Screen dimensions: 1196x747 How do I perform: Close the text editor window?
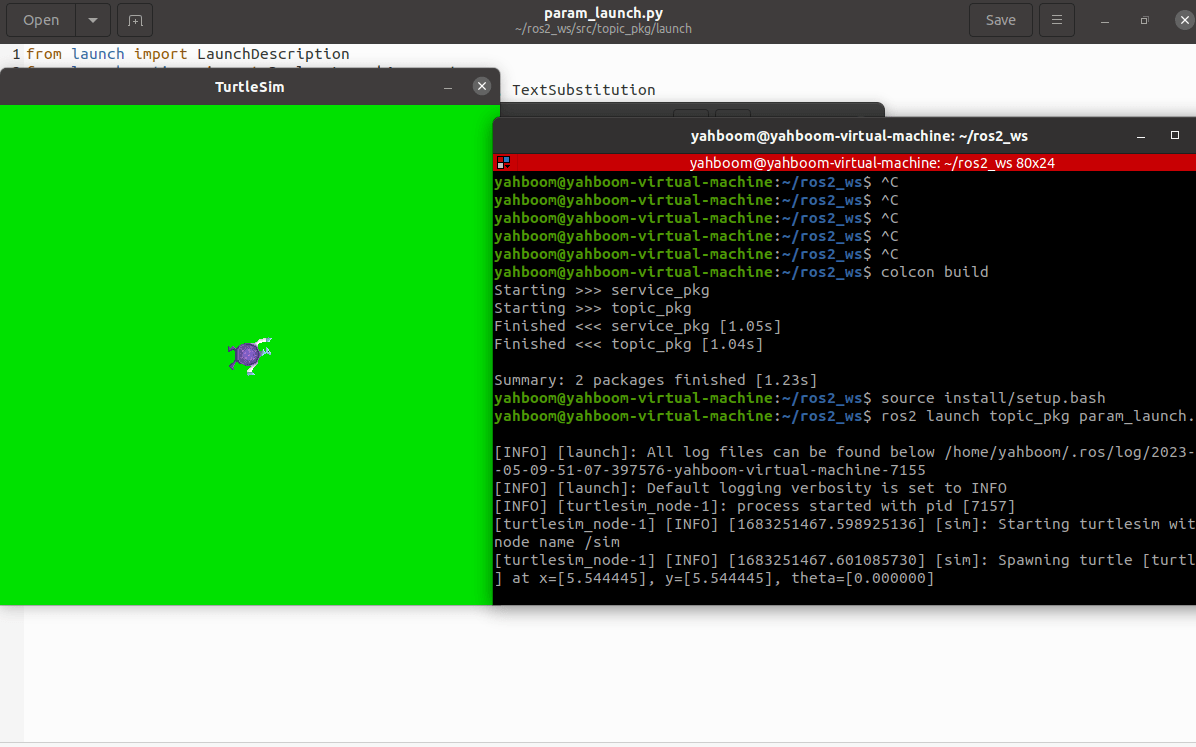pyautogui.click(x=1184, y=21)
